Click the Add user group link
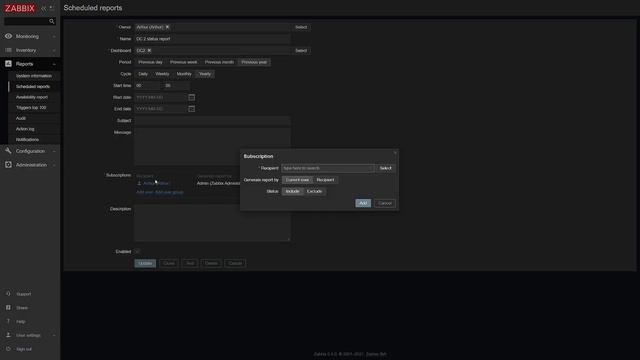 (169, 192)
